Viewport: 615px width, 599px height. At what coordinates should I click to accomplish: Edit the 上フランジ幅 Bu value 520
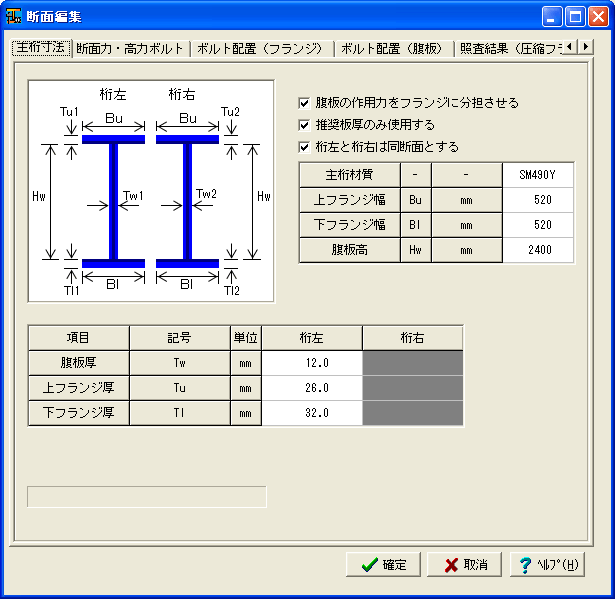tap(538, 200)
